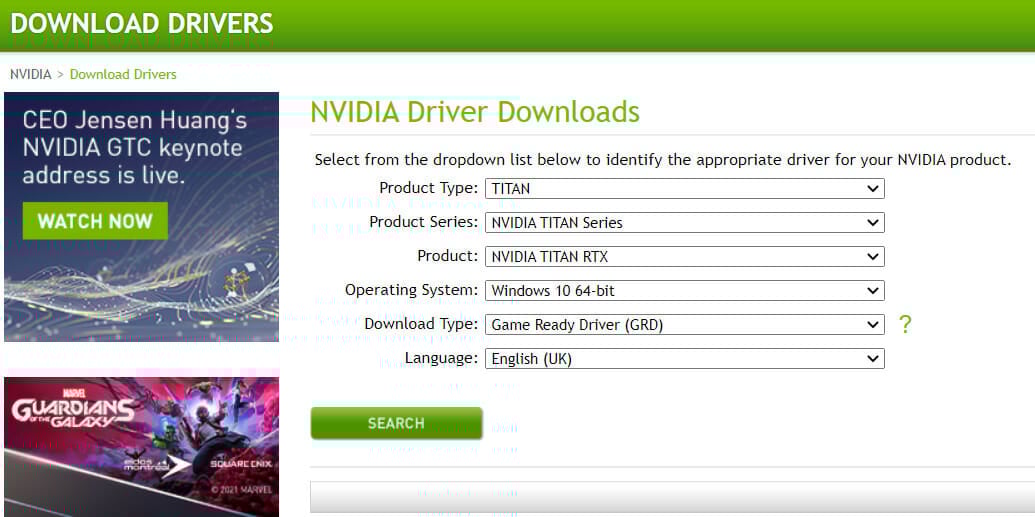1035x517 pixels.
Task: Click the Language label
Action: point(441,359)
